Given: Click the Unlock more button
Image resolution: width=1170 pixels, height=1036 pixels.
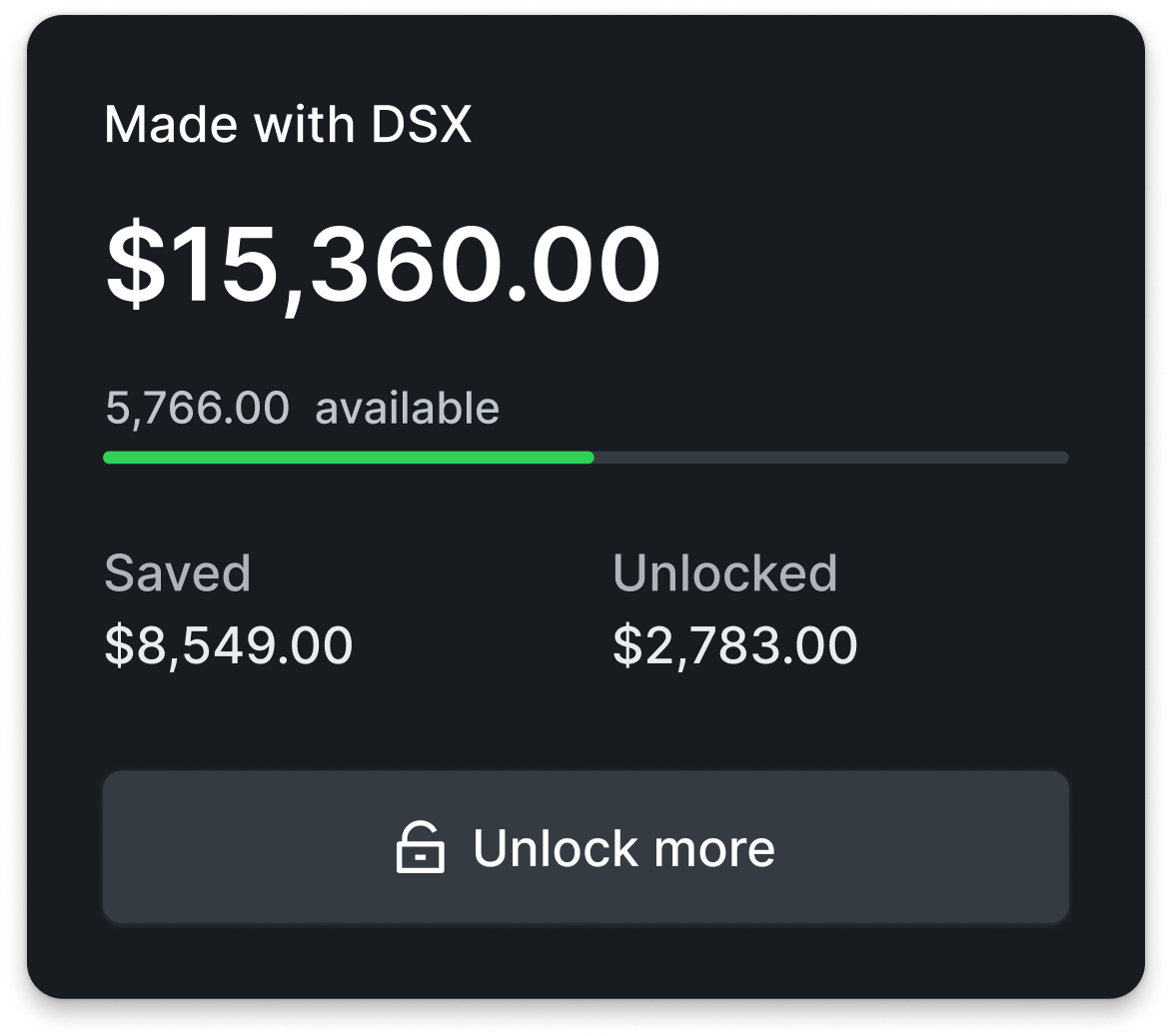Looking at the screenshot, I should pyautogui.click(x=585, y=847).
